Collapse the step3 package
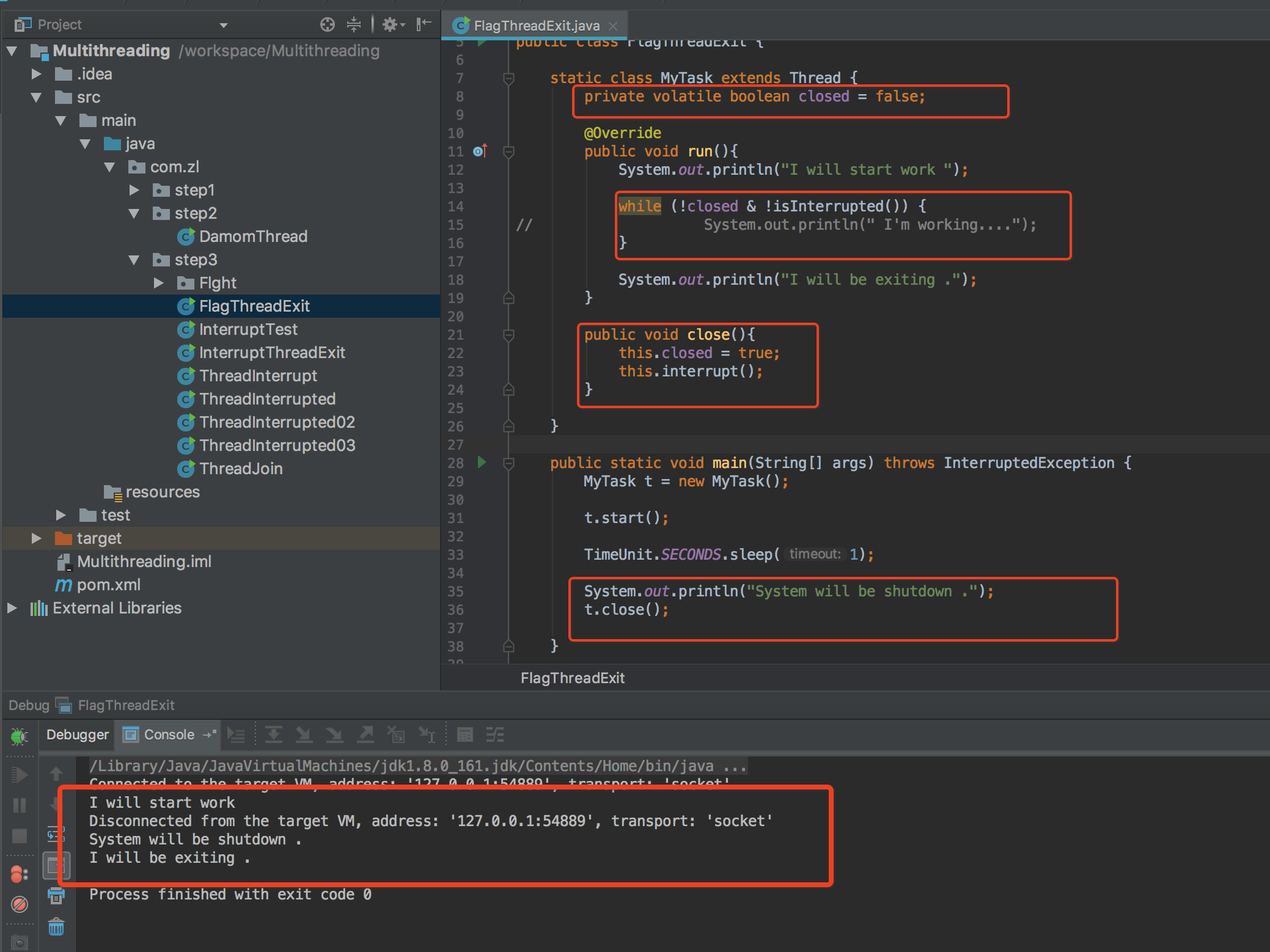1270x952 pixels. pos(134,260)
